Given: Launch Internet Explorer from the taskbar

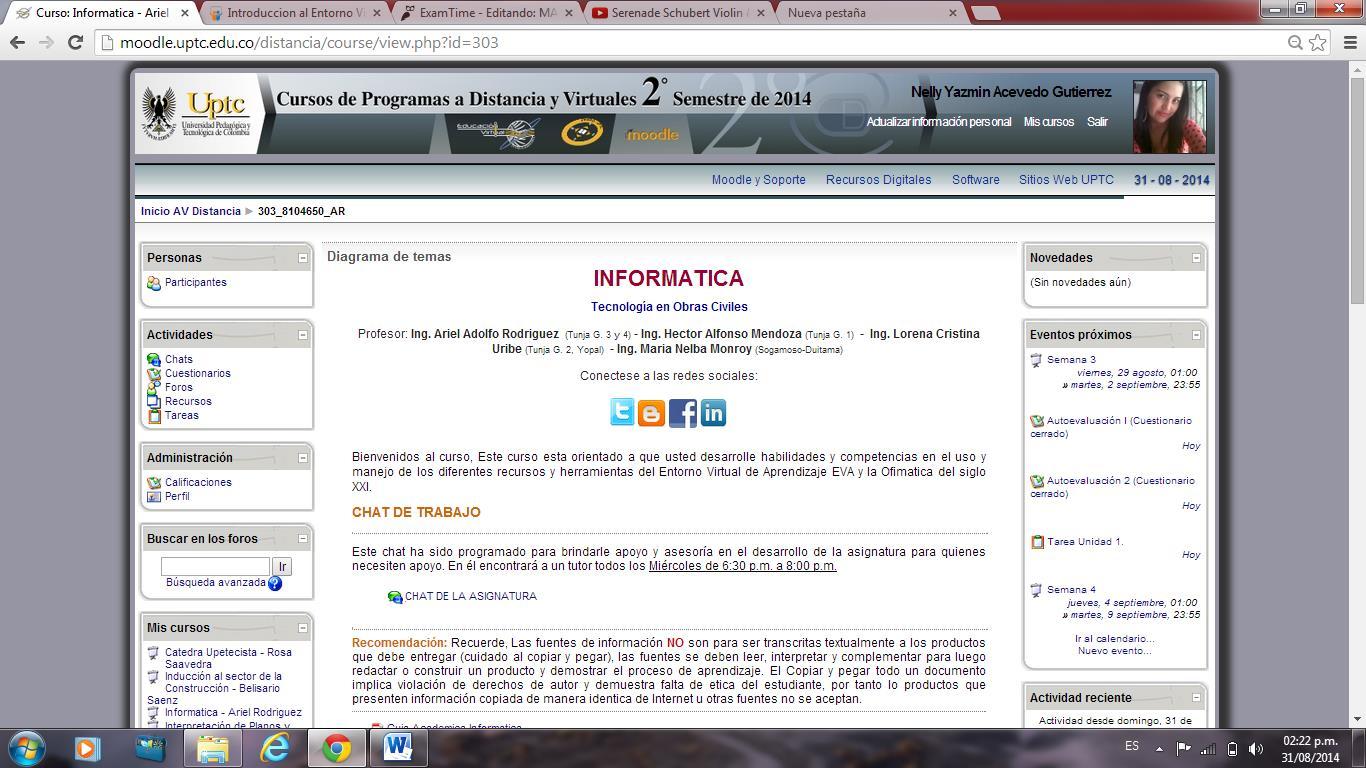Looking at the screenshot, I should tap(274, 748).
